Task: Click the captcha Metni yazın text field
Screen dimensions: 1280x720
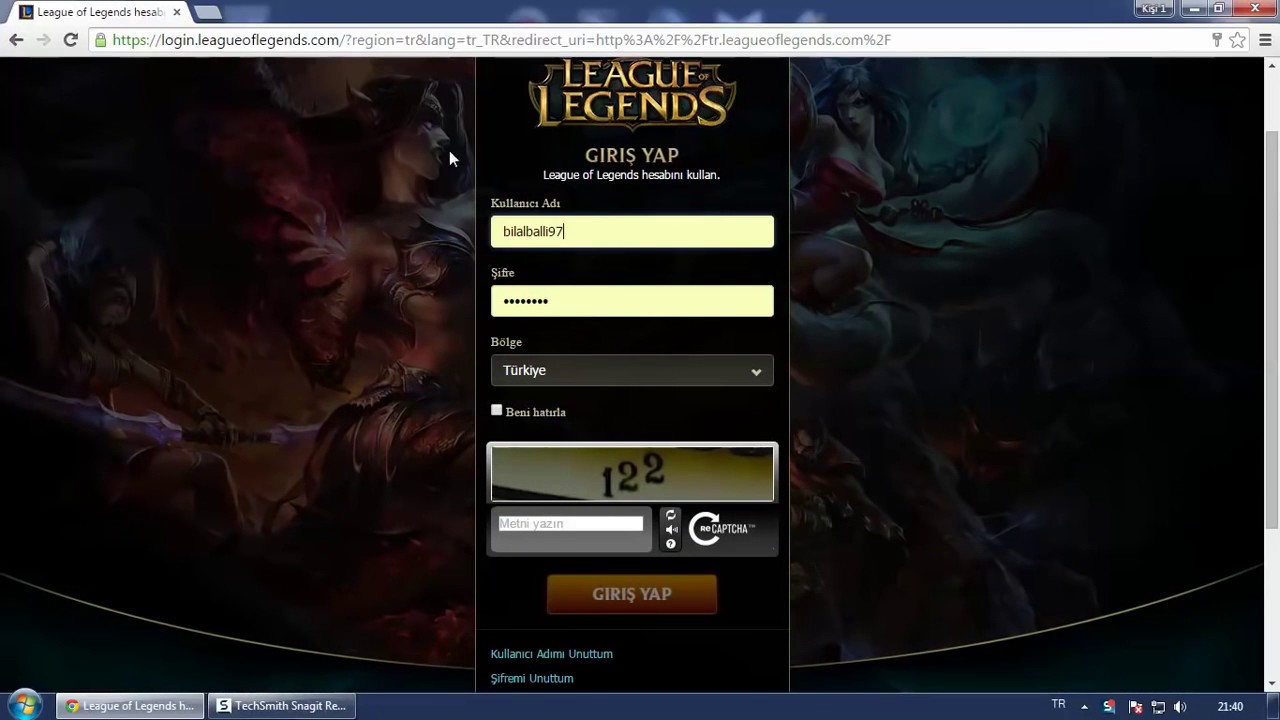Action: (571, 524)
